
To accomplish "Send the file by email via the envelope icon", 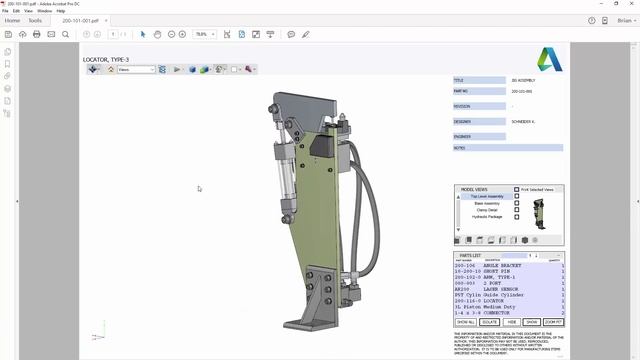I will coord(51,34).
